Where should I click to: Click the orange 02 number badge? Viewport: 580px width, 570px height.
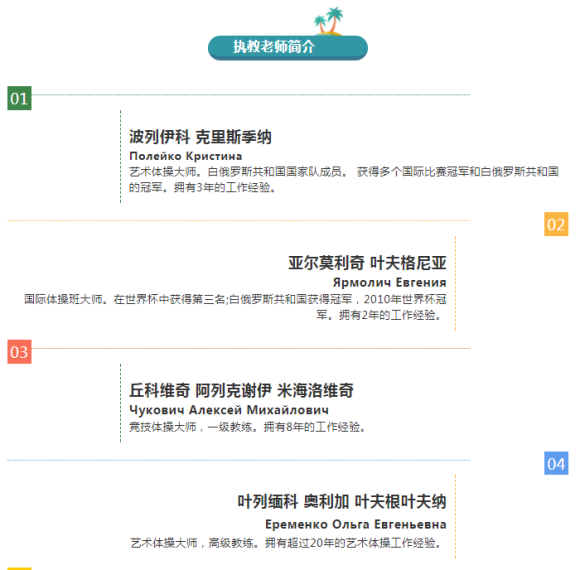point(556,224)
